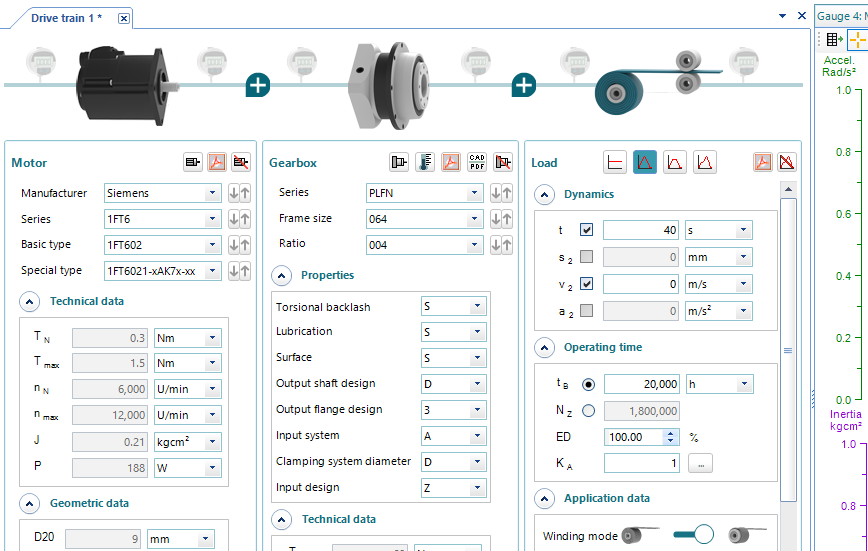Click the plus button between gearbox and load
Viewport: 868px width, 551px height.
[x=524, y=85]
